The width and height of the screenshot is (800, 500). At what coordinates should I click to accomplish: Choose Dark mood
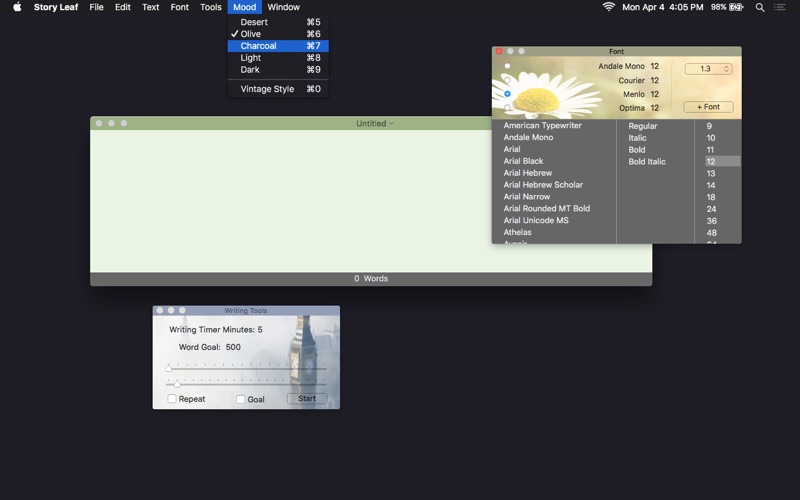click(x=278, y=69)
